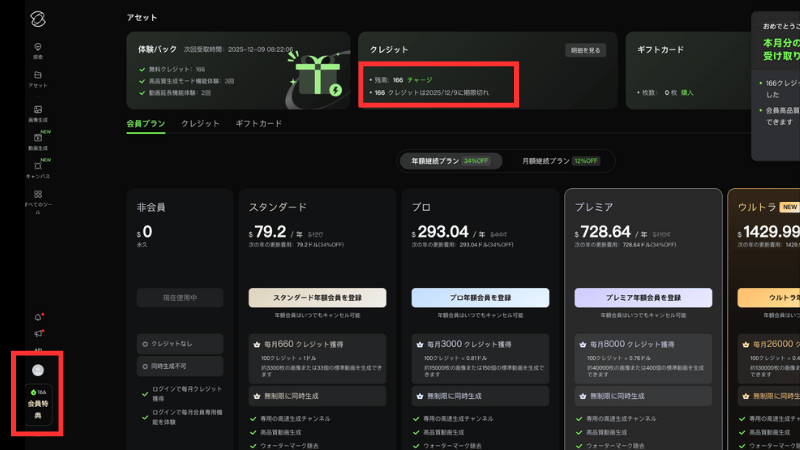Switch to the ギフトカード tab
The width and height of the screenshot is (800, 450).
[258, 124]
